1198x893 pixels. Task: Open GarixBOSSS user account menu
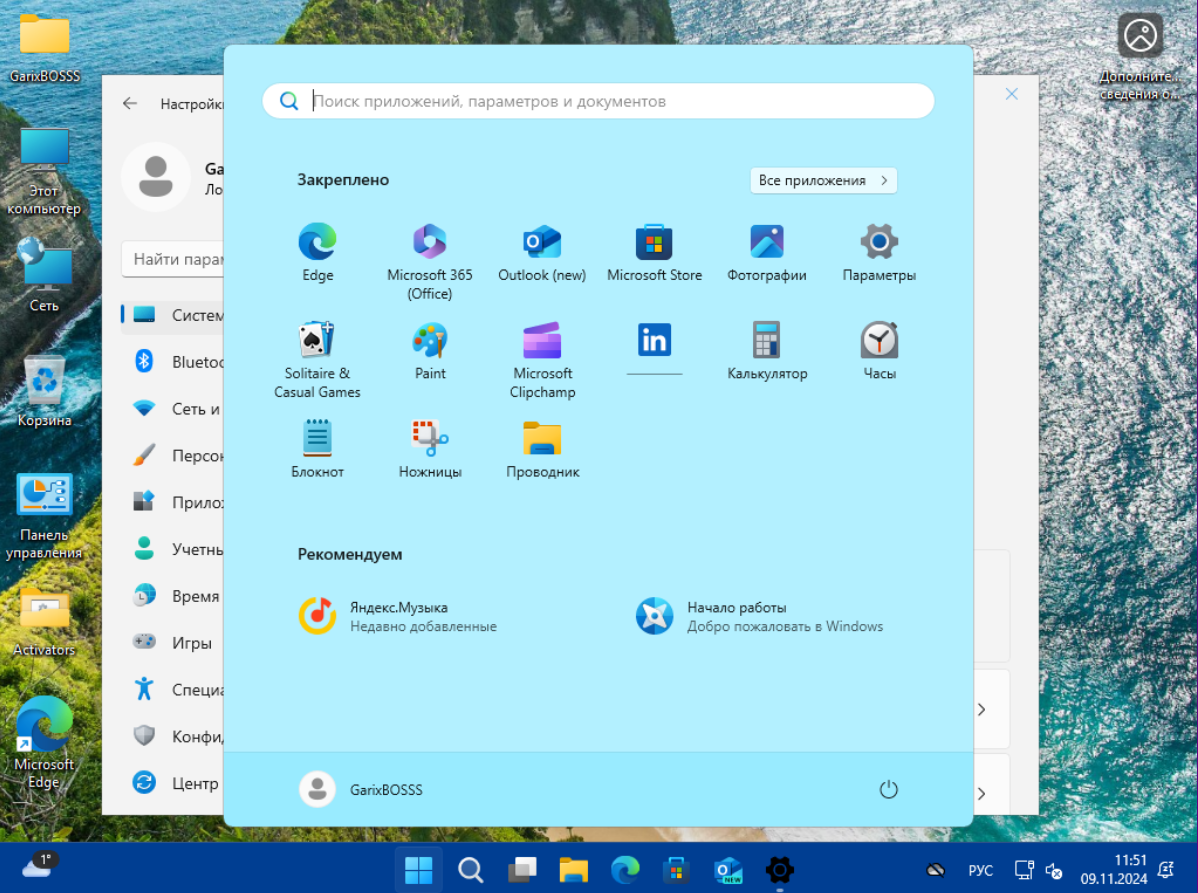click(x=361, y=790)
